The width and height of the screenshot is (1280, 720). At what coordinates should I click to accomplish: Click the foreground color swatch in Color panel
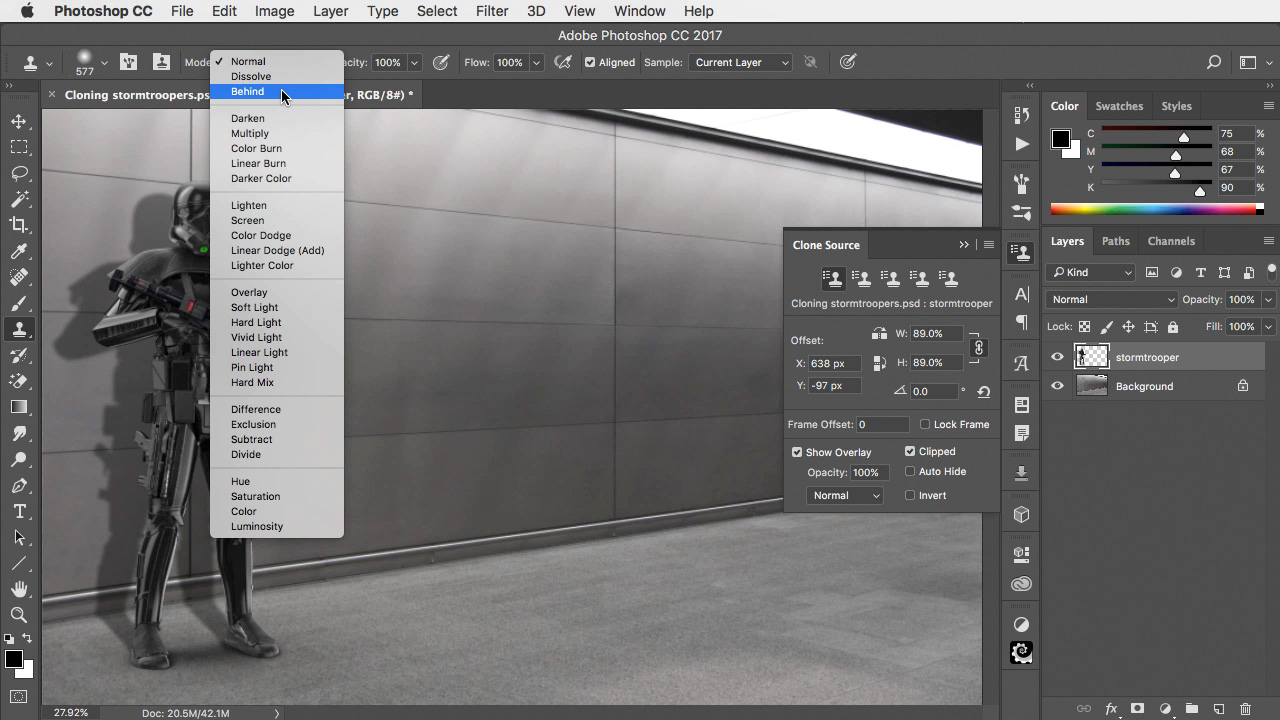[1060, 139]
